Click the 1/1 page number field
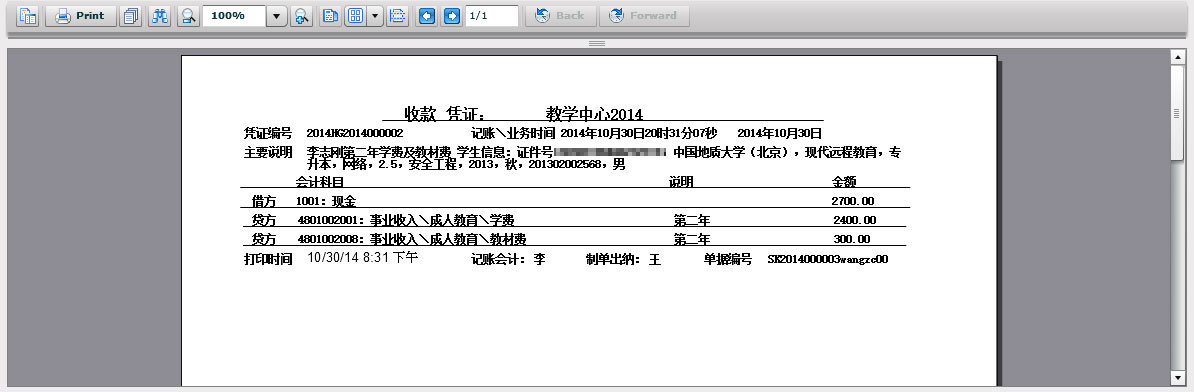 [491, 16]
